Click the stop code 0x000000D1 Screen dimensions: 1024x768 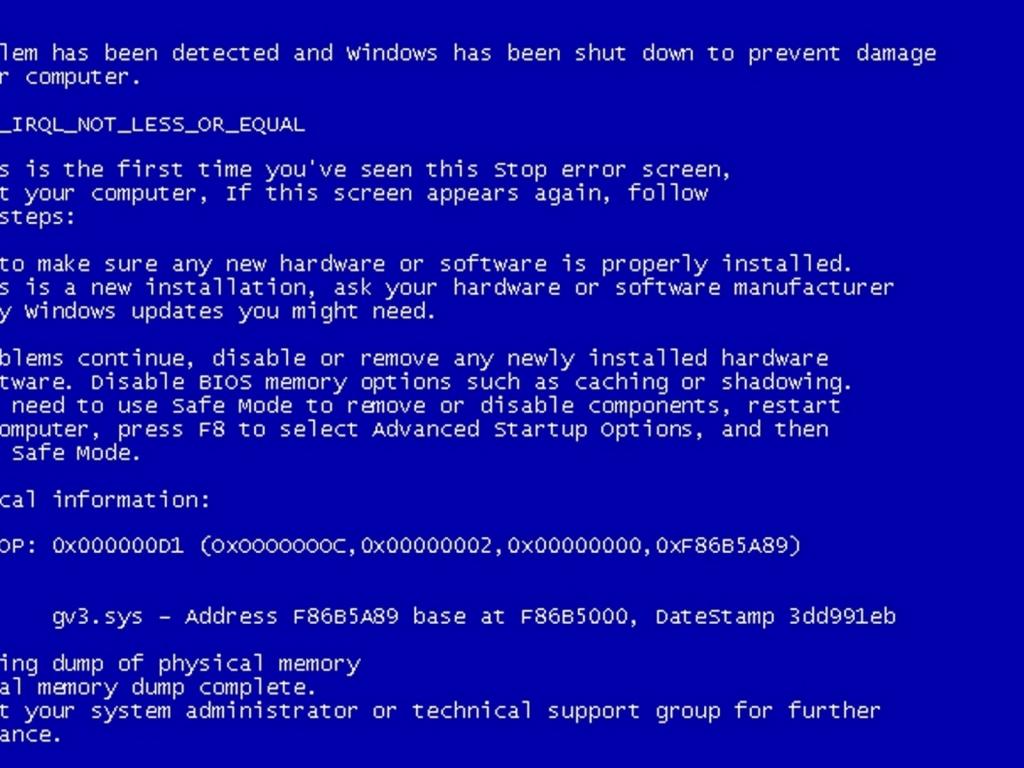coord(118,545)
